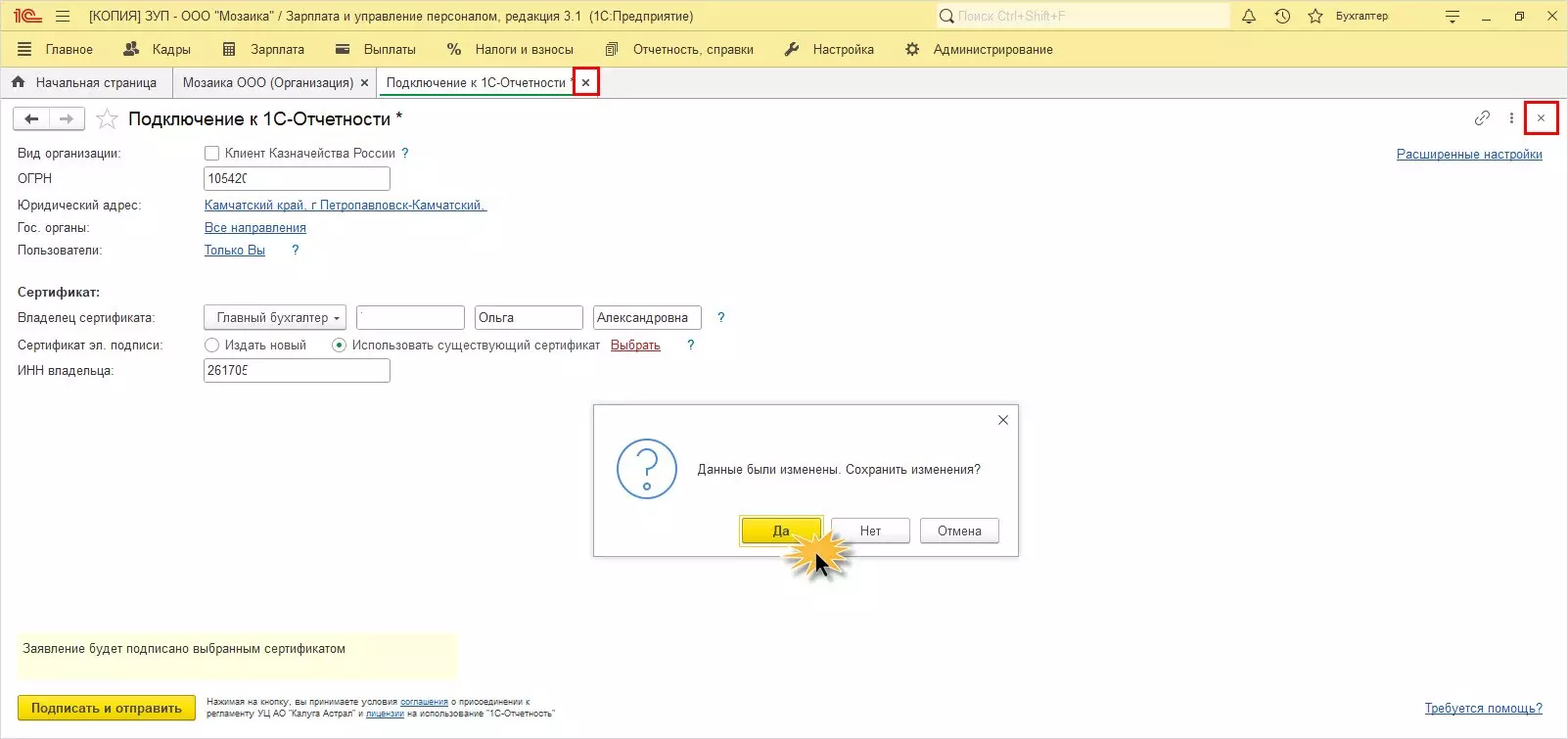Show history clock icon
Screen dimensions: 1568x739
pyautogui.click(x=1282, y=17)
